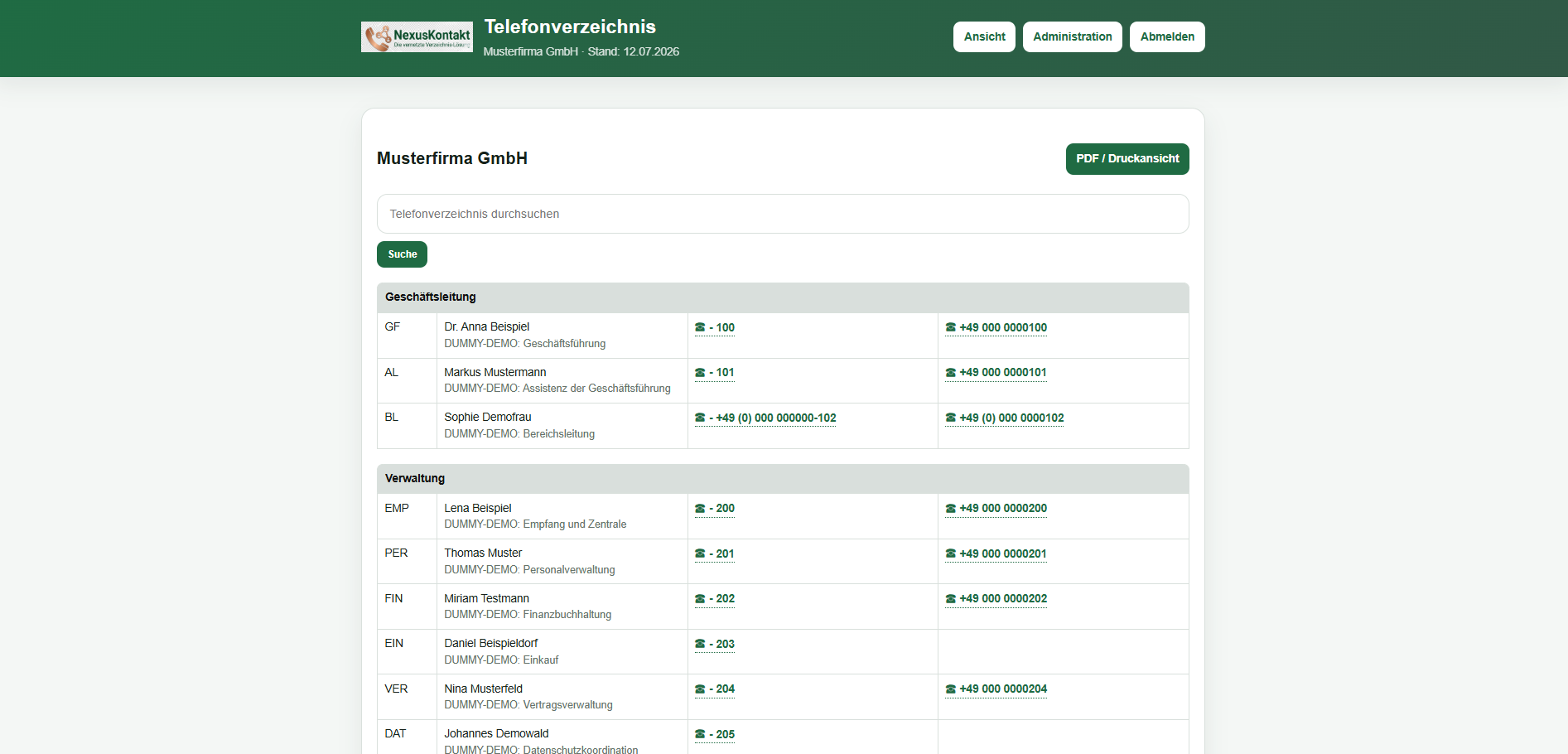
Task: Click phone icon next to extension 203
Action: pos(700,644)
